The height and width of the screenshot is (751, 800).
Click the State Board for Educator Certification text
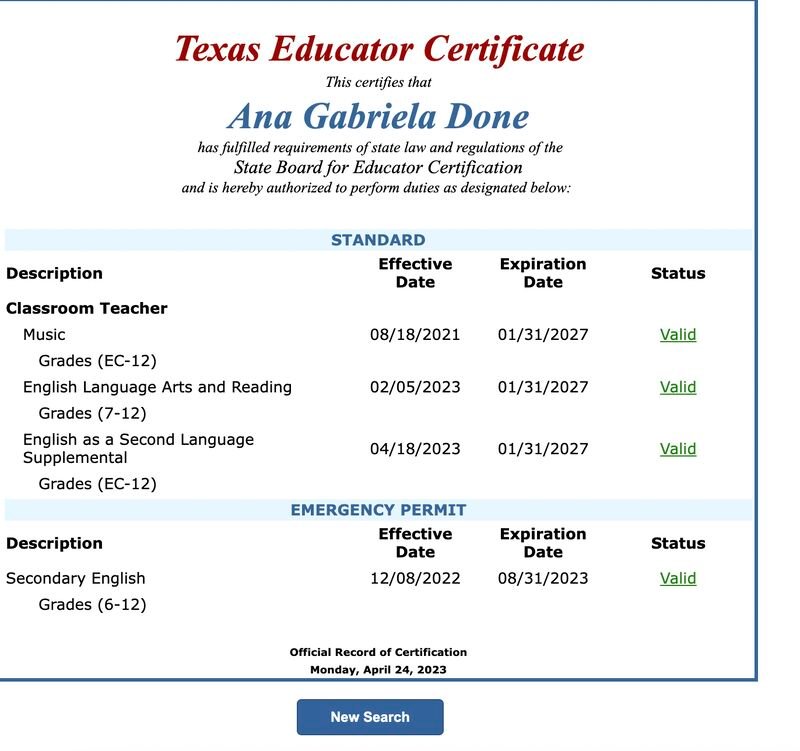(x=378, y=167)
